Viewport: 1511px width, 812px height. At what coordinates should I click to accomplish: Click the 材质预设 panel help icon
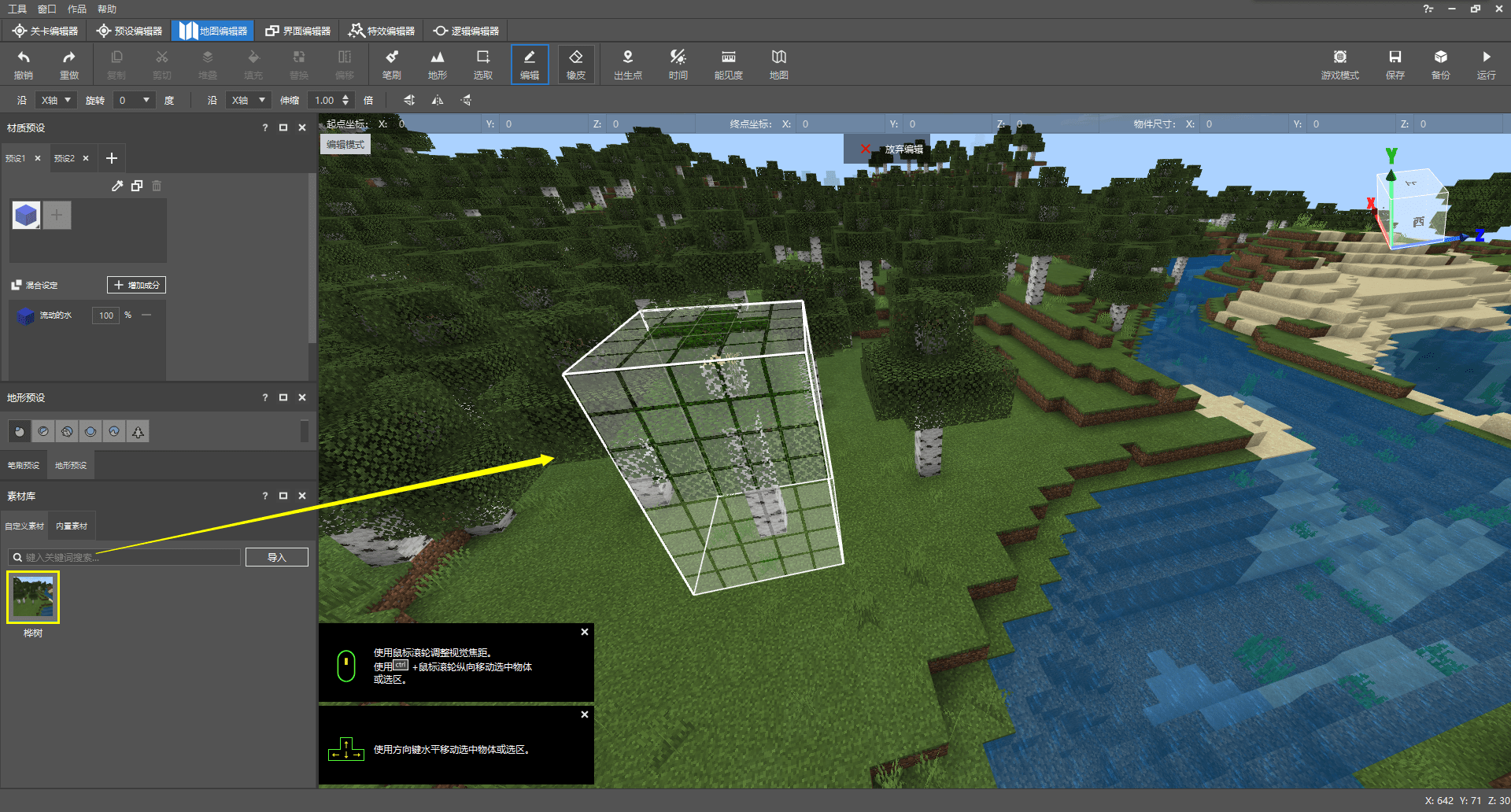(x=265, y=127)
